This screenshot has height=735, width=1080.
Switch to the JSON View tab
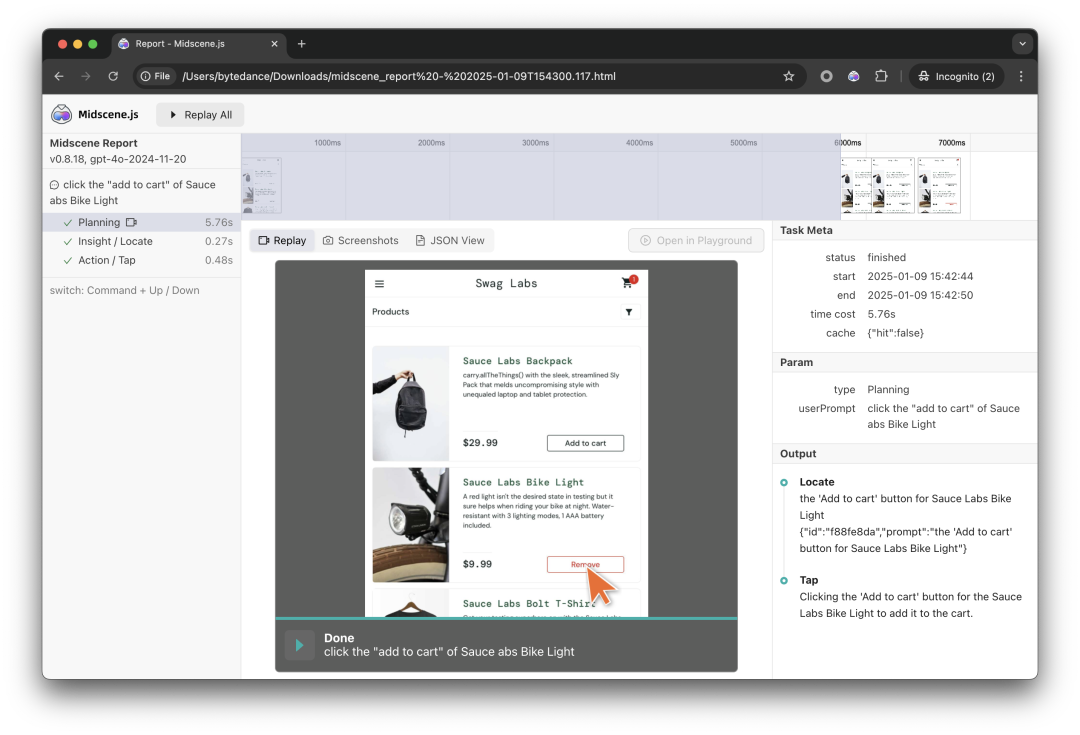tap(451, 240)
